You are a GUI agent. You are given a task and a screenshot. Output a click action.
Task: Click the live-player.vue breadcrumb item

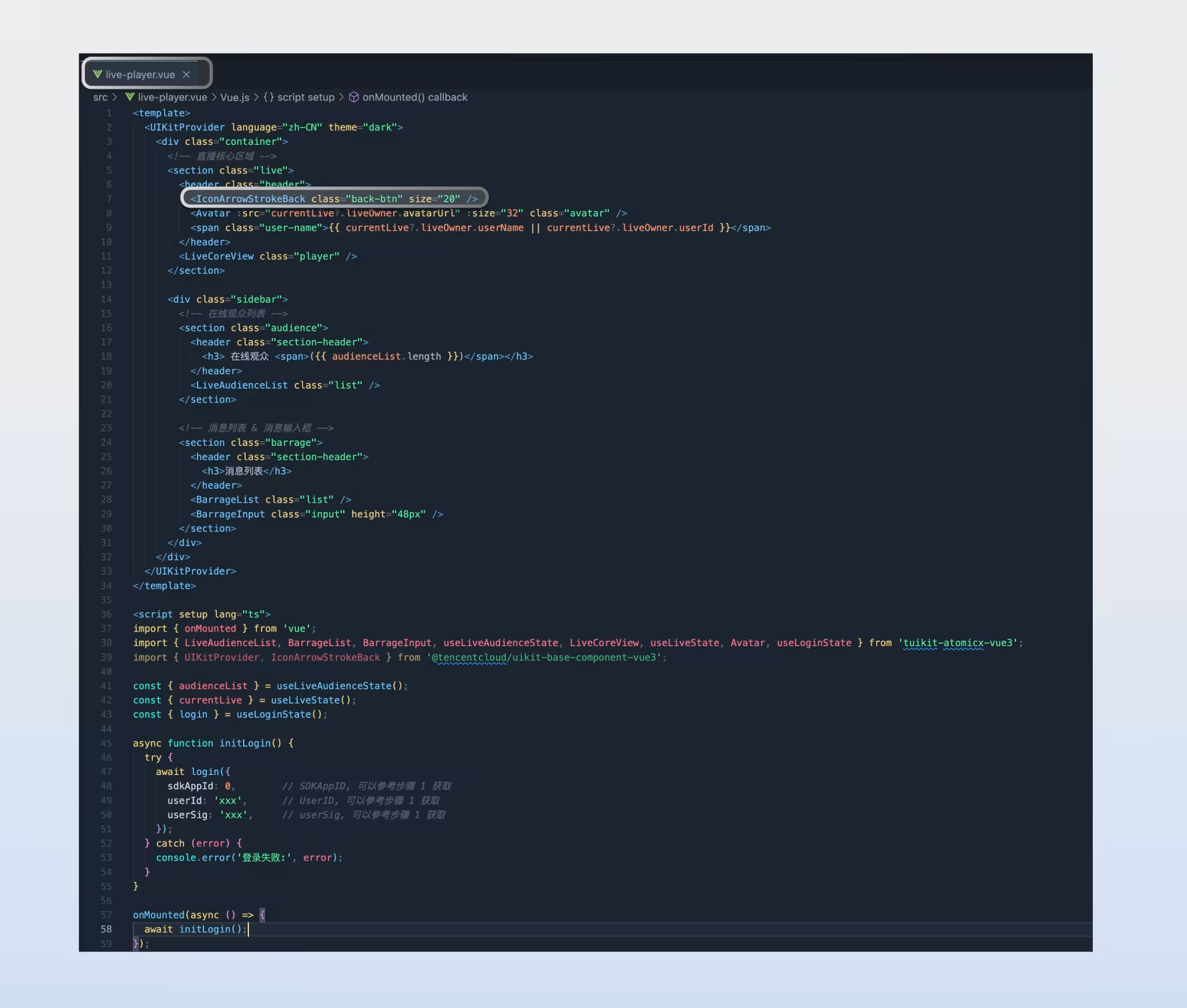pos(172,97)
